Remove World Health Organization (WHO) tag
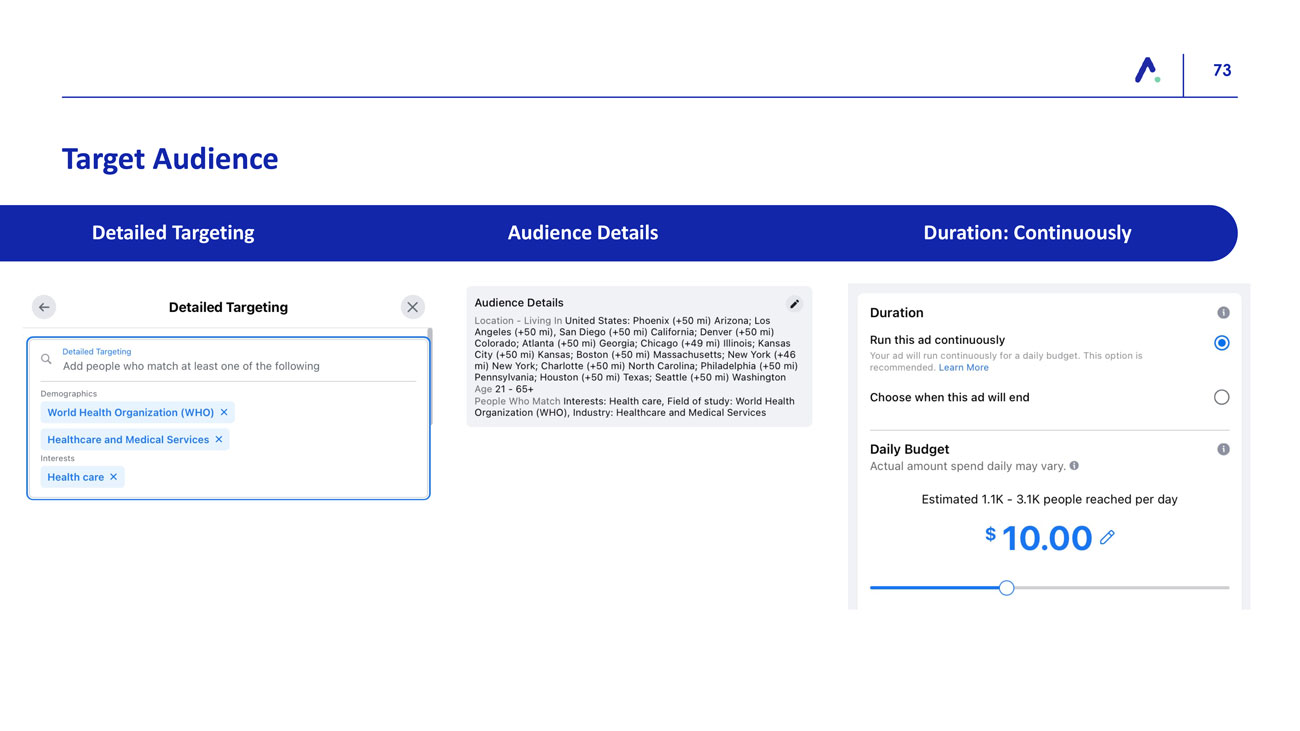 pyautogui.click(x=224, y=412)
